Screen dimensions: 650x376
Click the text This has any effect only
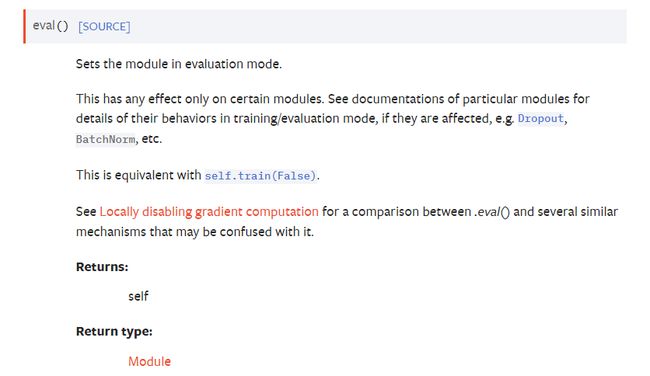pos(143,99)
